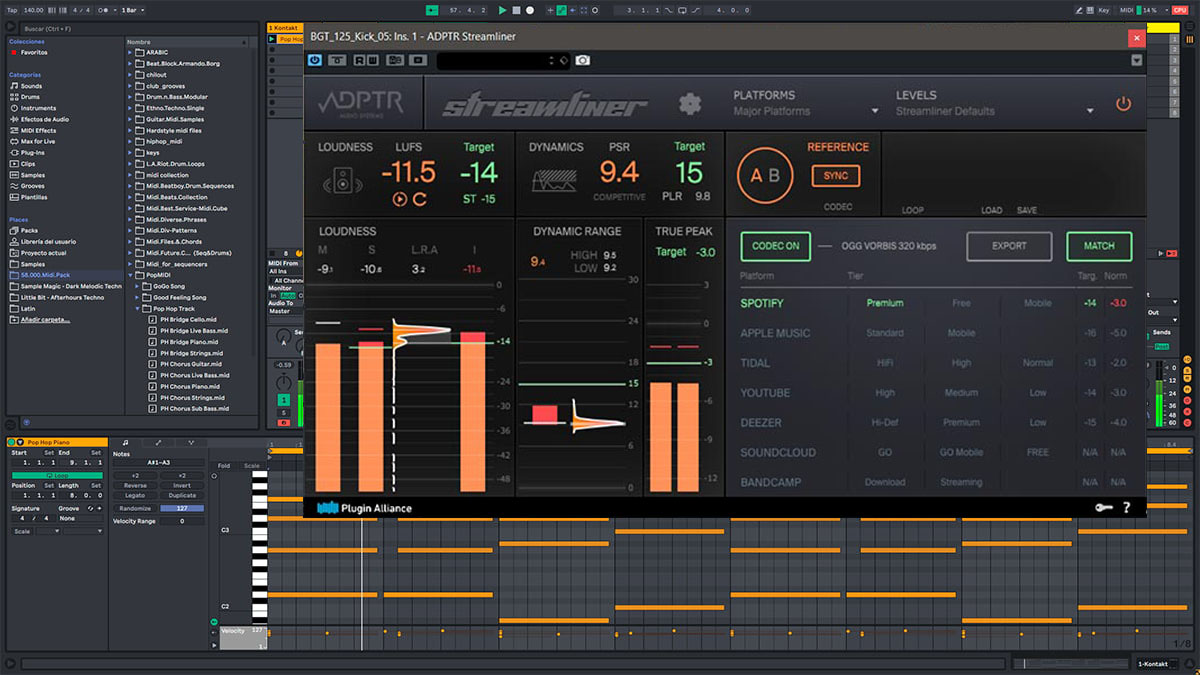Click the Invert notes button
Image resolution: width=1200 pixels, height=675 pixels.
(x=182, y=485)
